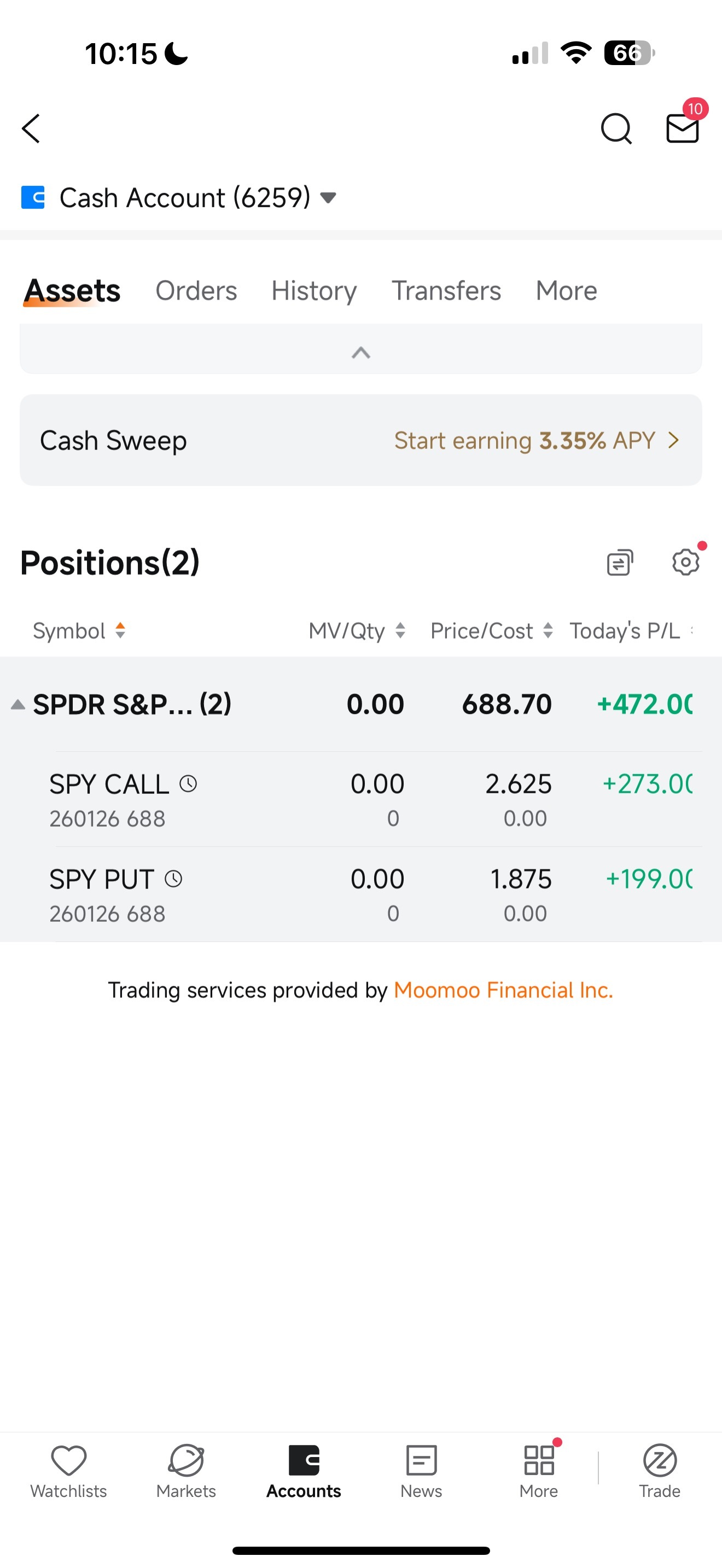The width and height of the screenshot is (722, 1568).
Task: Open the positions settings gear icon
Action: point(686,561)
